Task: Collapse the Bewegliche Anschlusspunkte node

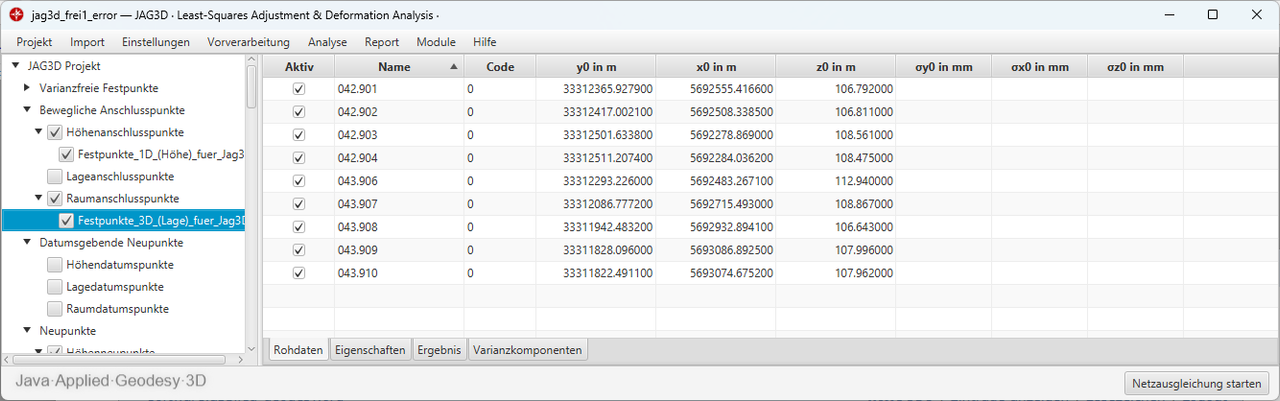Action: [x=27, y=110]
